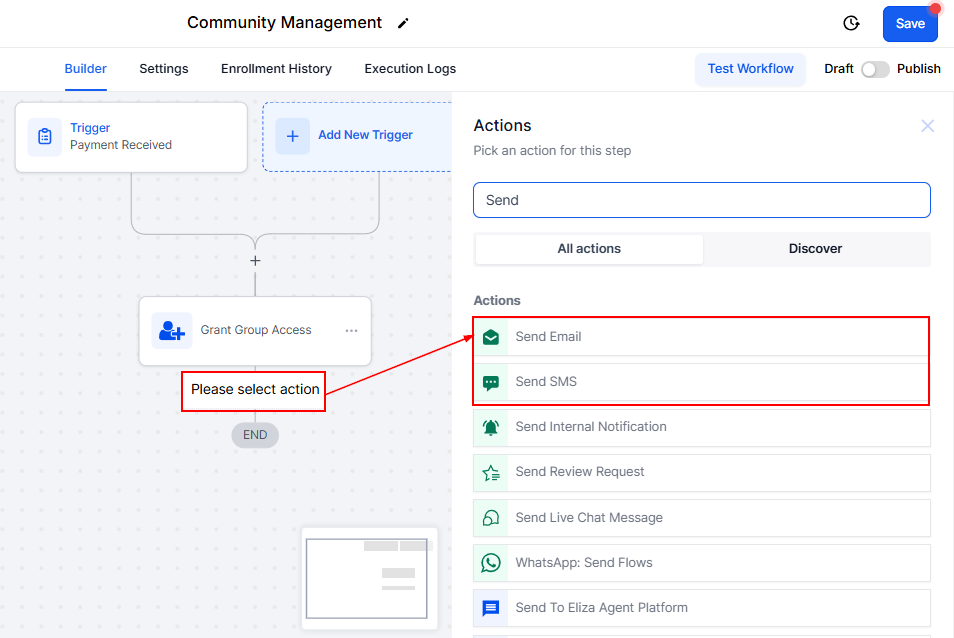This screenshot has width=954, height=638.
Task: Open the Settings tab
Action: [x=164, y=69]
